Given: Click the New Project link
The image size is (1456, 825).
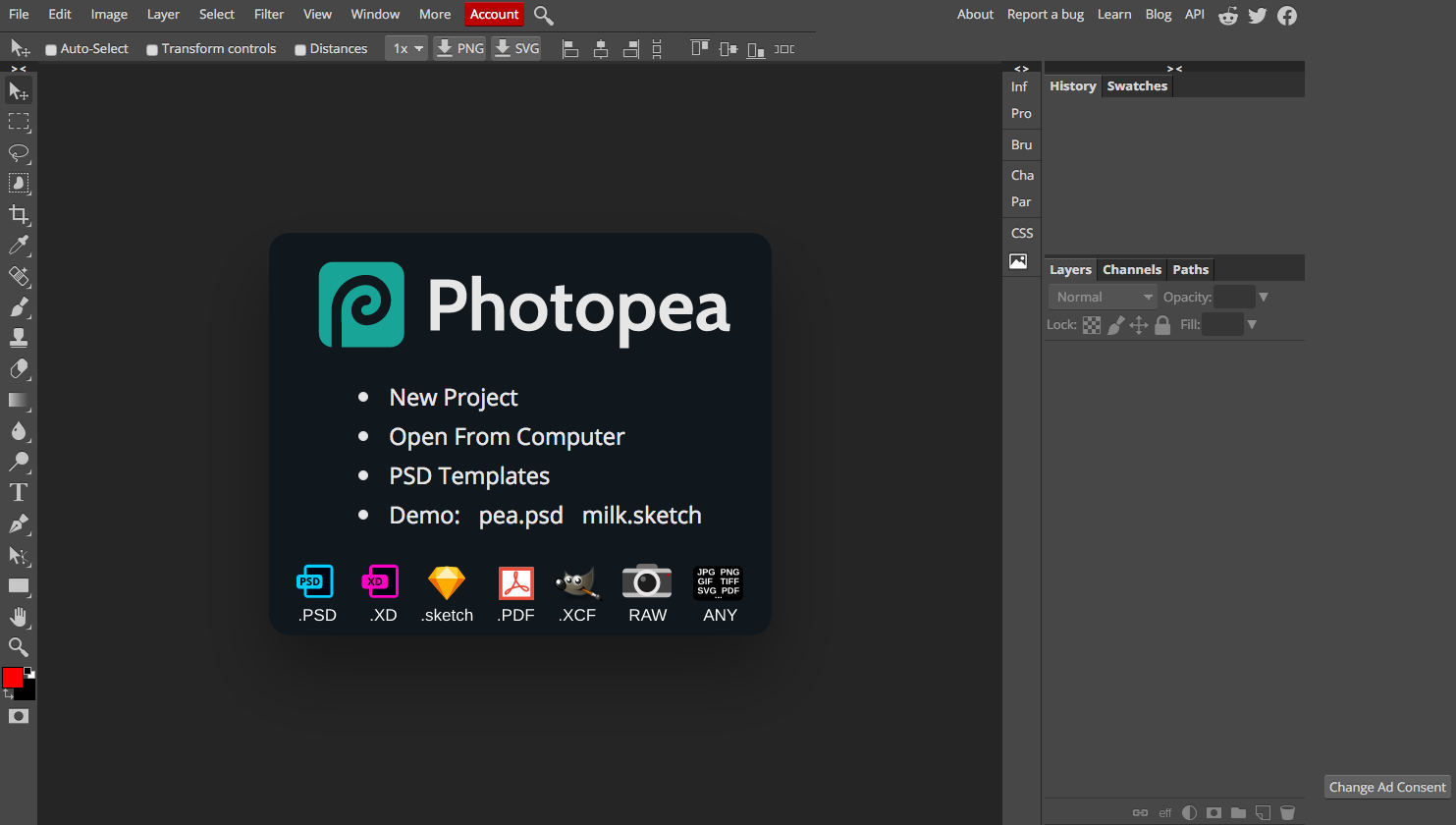Looking at the screenshot, I should click(x=454, y=398).
